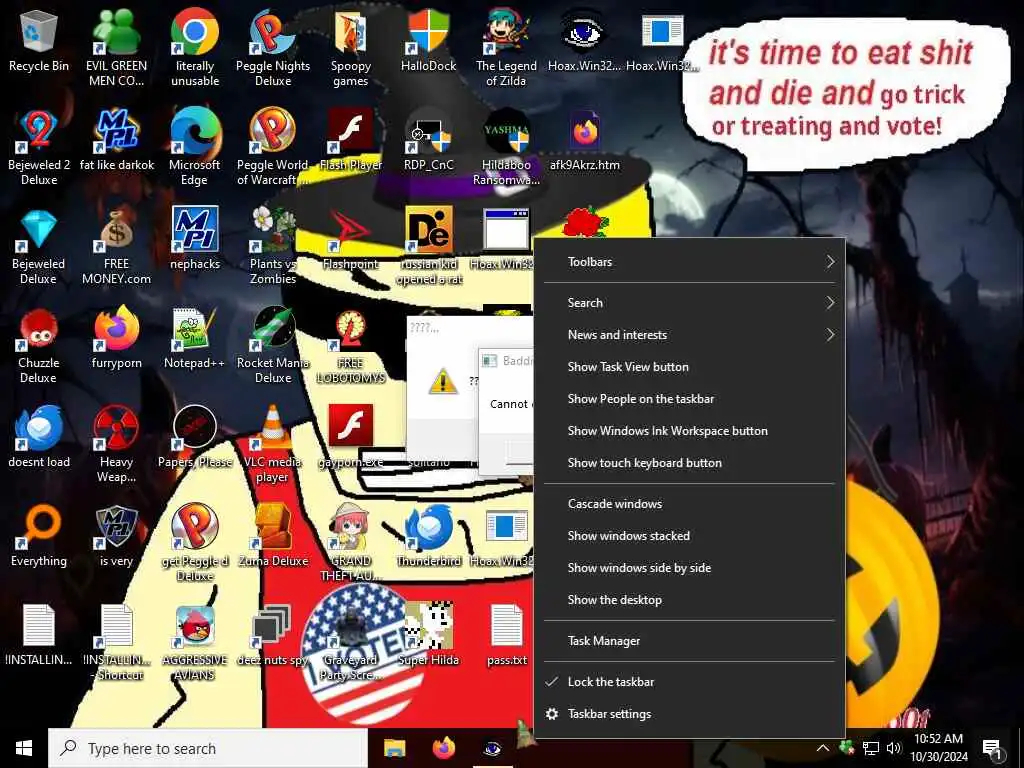Choose Show windows stacked
Viewport: 1024px width, 768px height.
coord(690,536)
